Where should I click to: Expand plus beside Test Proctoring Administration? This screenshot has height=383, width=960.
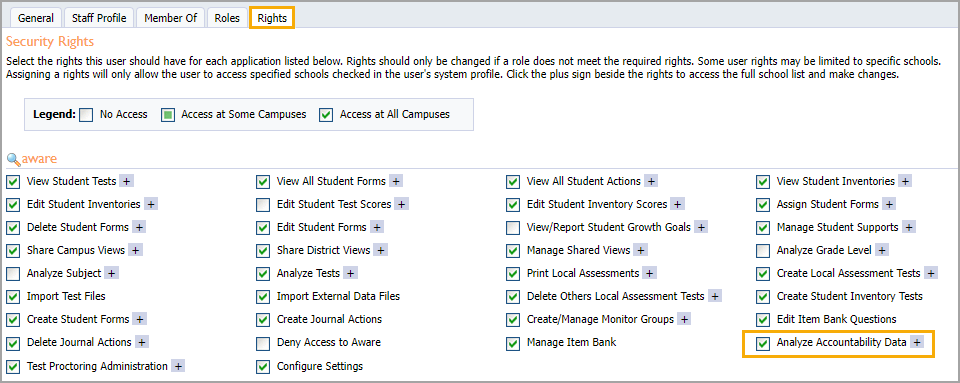pyautogui.click(x=178, y=366)
